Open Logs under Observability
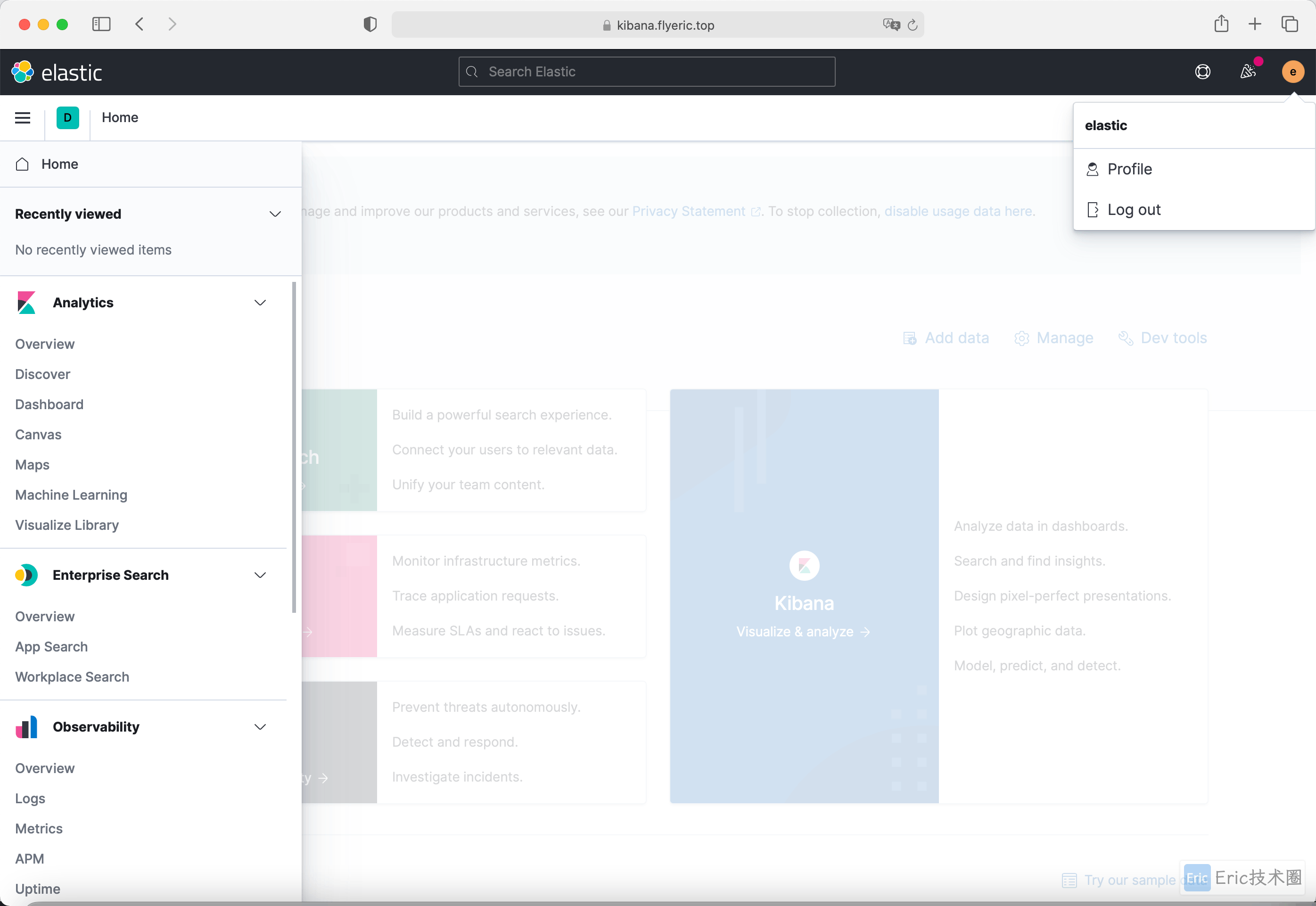The height and width of the screenshot is (906, 1316). 30,798
